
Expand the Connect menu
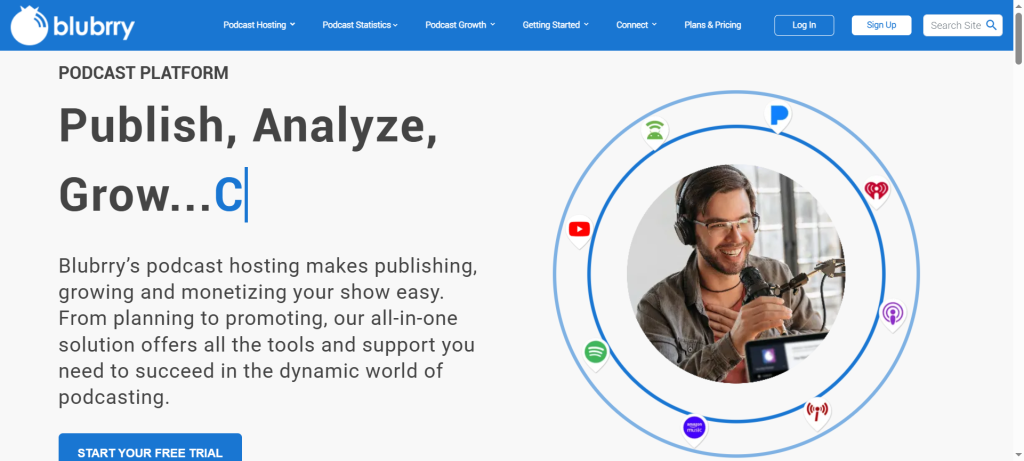click(636, 25)
